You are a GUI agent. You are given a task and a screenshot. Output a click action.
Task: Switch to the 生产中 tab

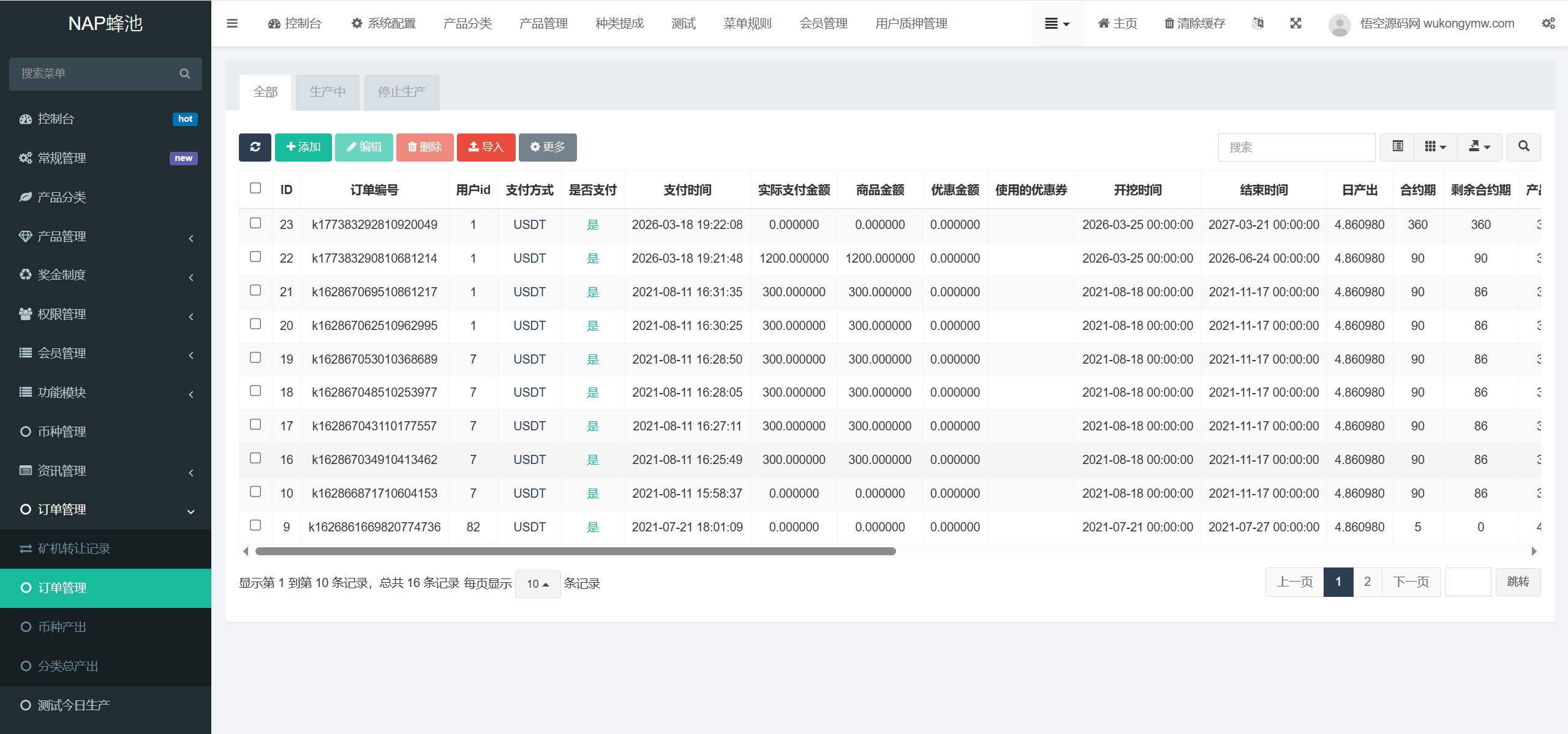(x=327, y=92)
